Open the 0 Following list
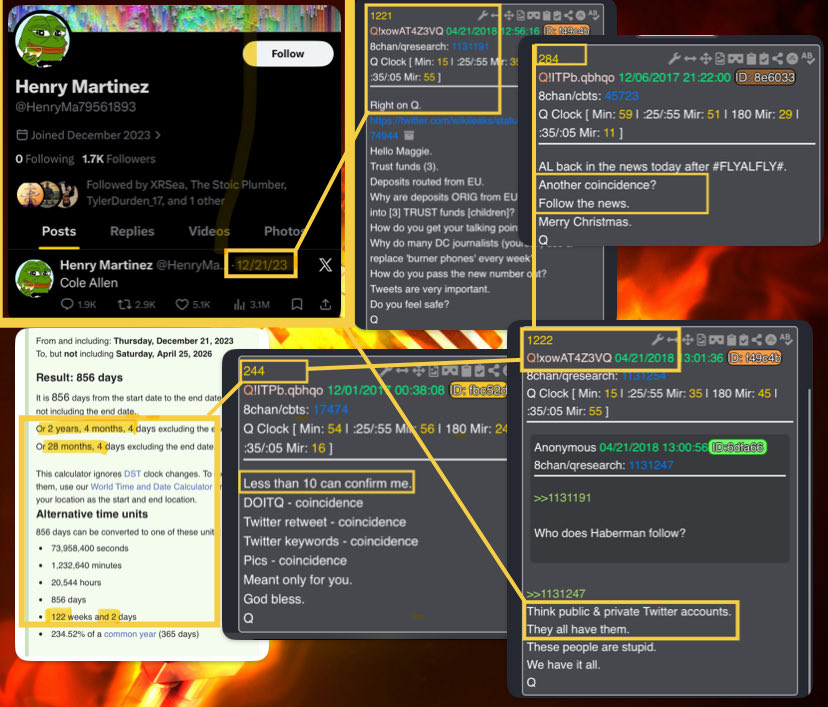The width and height of the screenshot is (828, 707). point(45,159)
